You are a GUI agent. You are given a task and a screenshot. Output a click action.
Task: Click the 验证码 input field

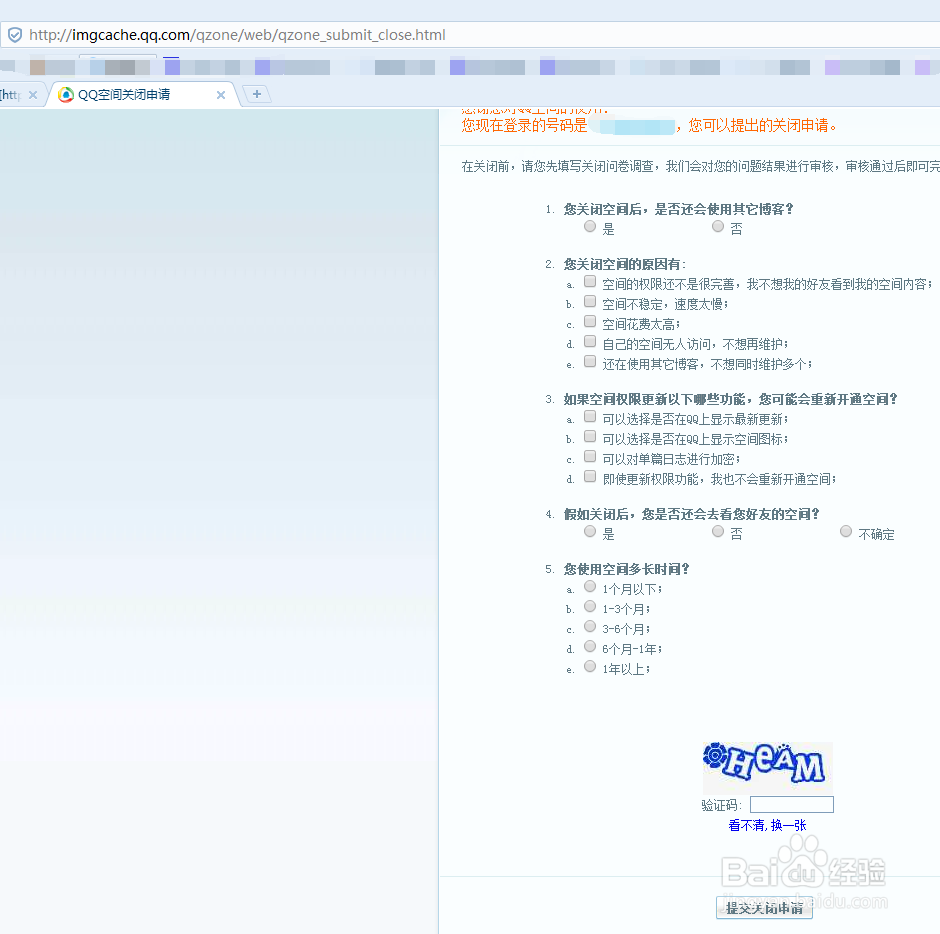pos(792,805)
